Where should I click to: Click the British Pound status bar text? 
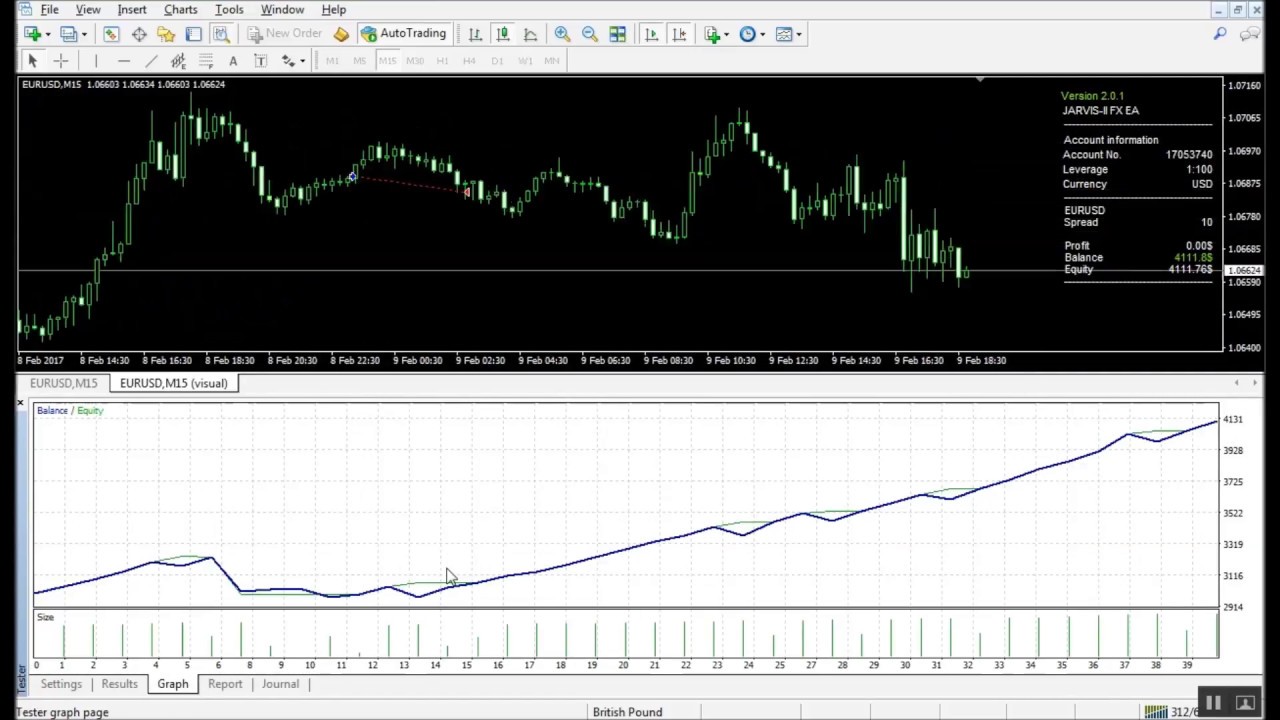click(627, 712)
